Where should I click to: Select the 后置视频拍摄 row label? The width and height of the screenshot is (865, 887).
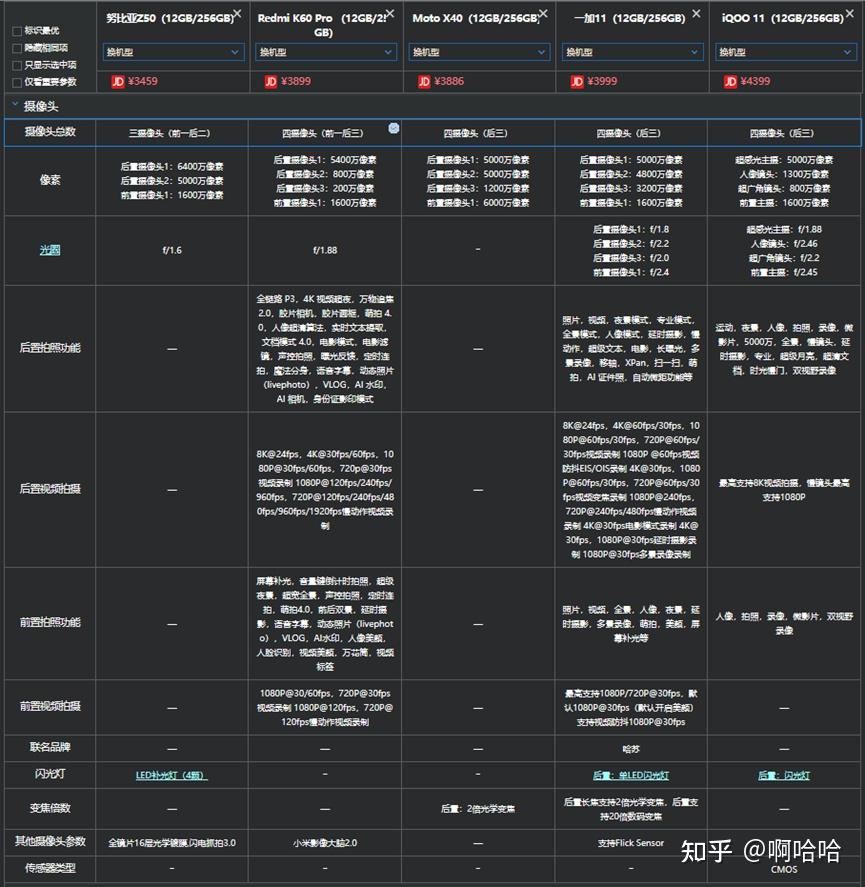tap(50, 489)
